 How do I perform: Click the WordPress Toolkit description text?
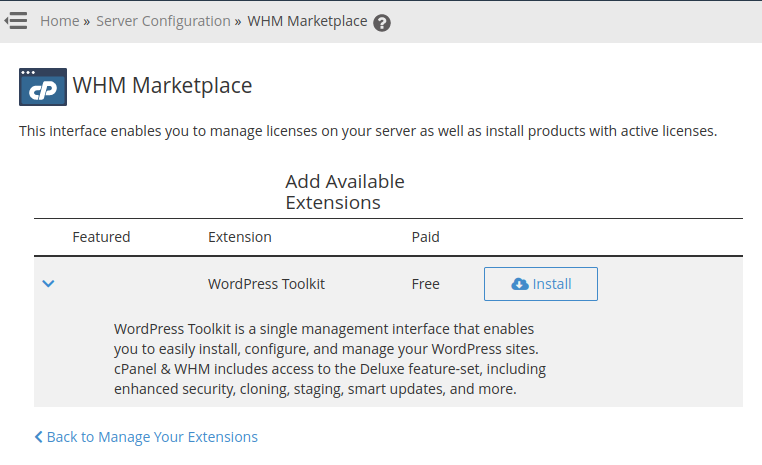point(330,359)
